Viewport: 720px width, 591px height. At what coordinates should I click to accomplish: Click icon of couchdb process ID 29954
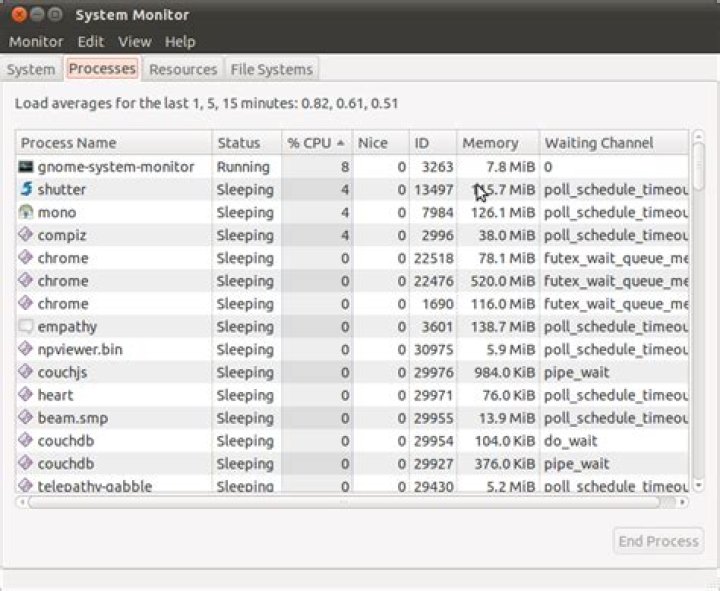[26, 440]
